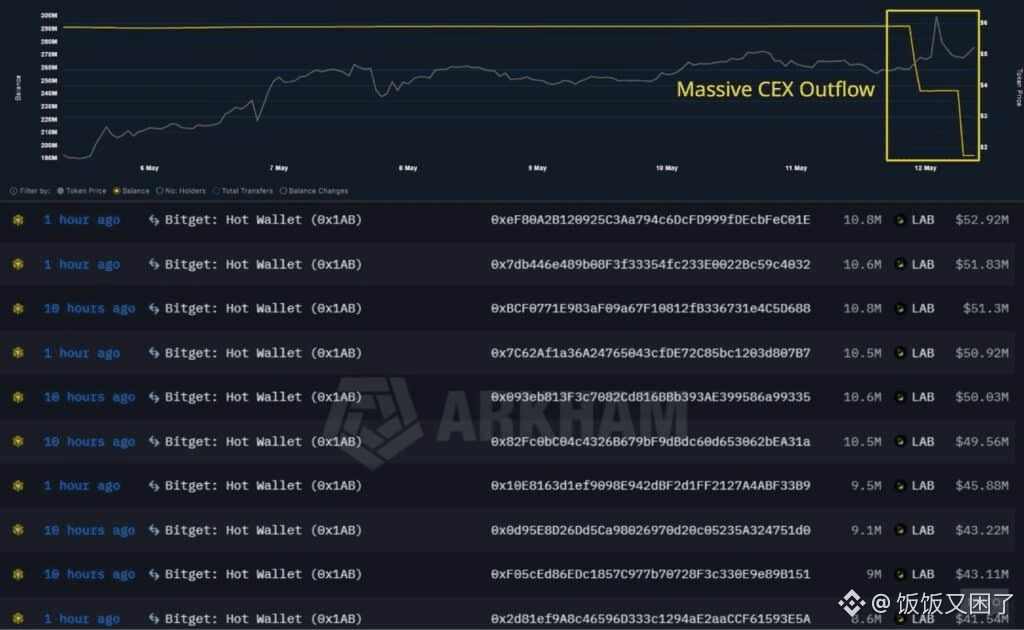Click the Bitget entity icon in the $43.11M row
This screenshot has width=1024, height=630.
[154, 575]
